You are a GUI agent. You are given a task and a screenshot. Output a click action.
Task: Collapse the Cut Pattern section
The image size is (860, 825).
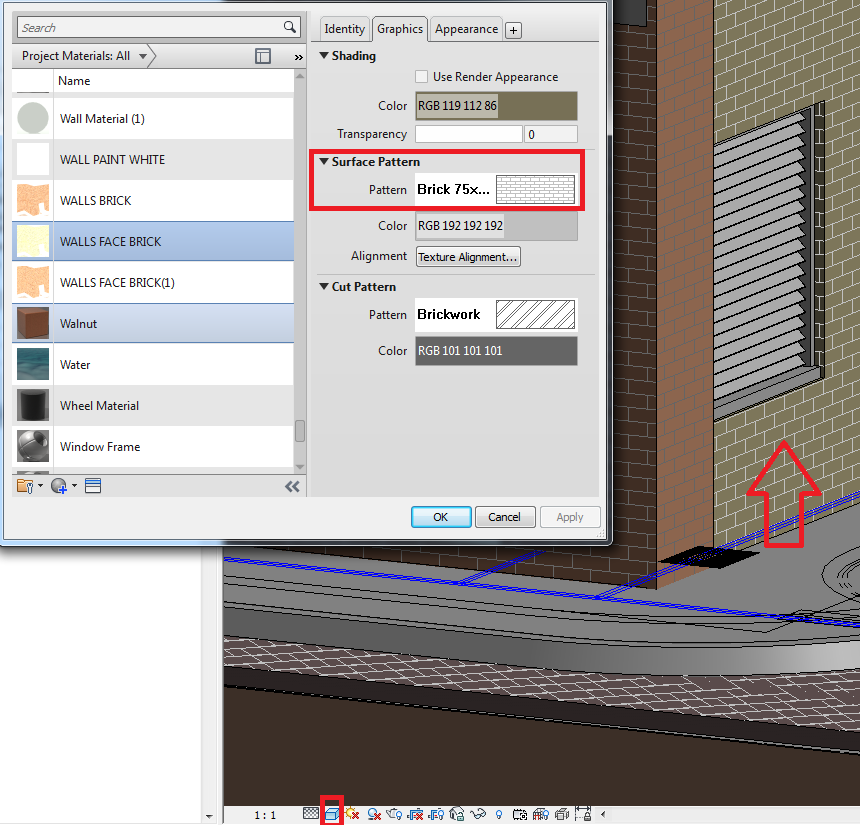(x=322, y=287)
